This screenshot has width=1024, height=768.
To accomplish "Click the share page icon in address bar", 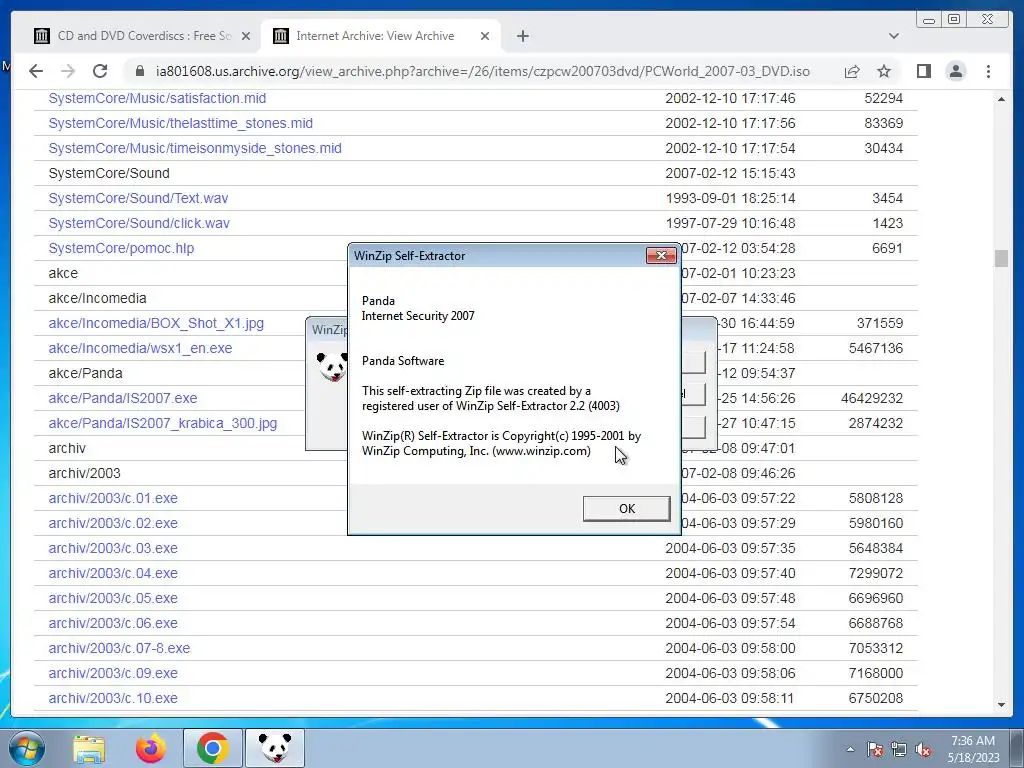I will [852, 71].
